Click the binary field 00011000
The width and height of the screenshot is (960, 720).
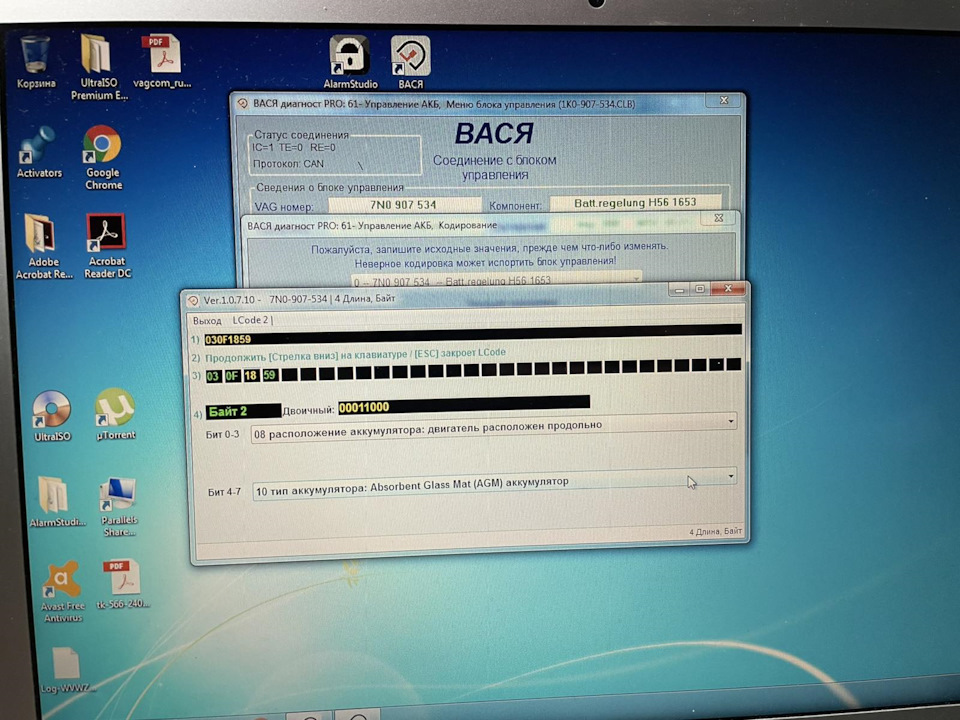[463, 405]
